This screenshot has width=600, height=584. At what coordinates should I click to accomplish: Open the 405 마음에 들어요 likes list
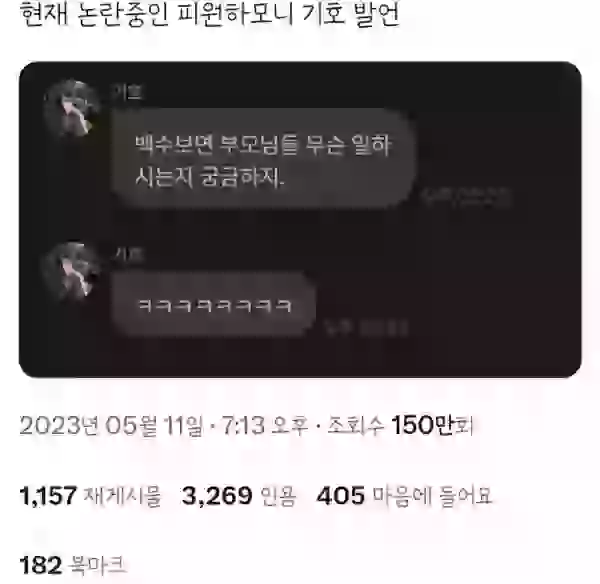[x=404, y=496]
